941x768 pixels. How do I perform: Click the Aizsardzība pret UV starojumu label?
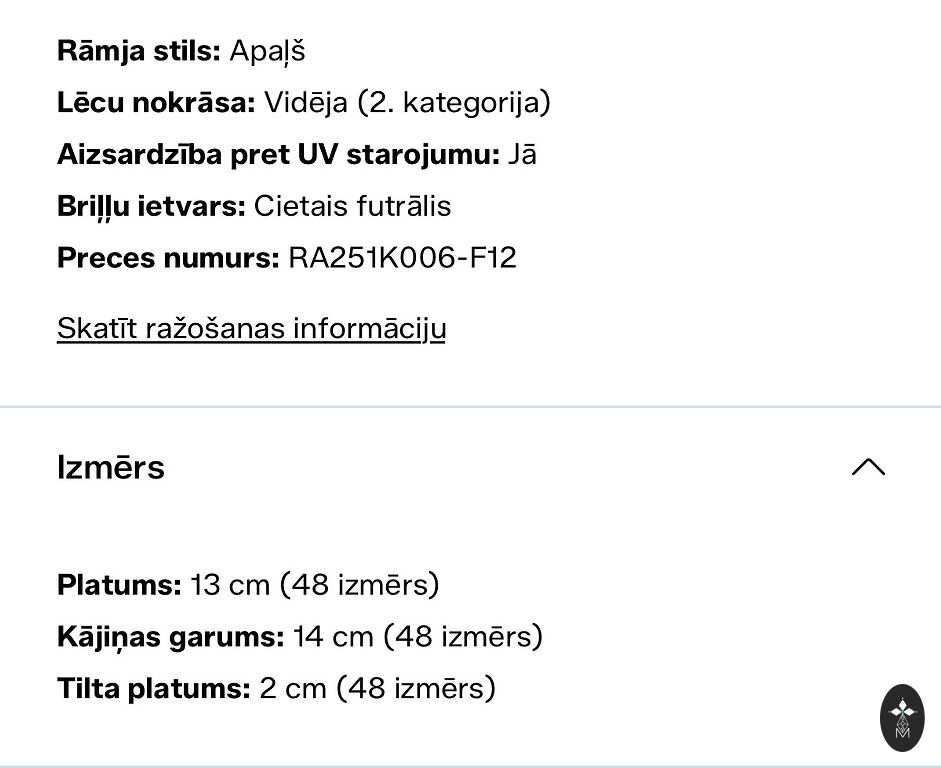click(x=278, y=154)
